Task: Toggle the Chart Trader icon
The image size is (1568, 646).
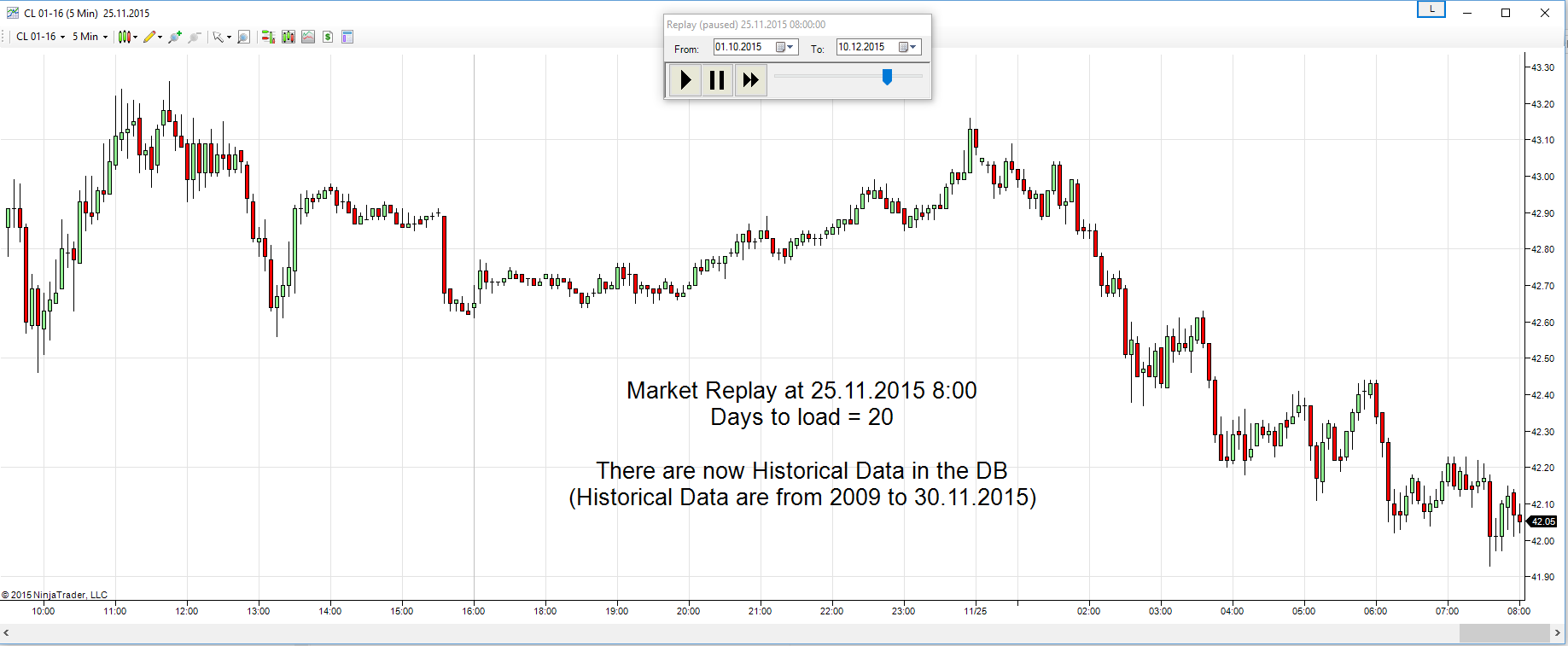Action: click(x=268, y=37)
